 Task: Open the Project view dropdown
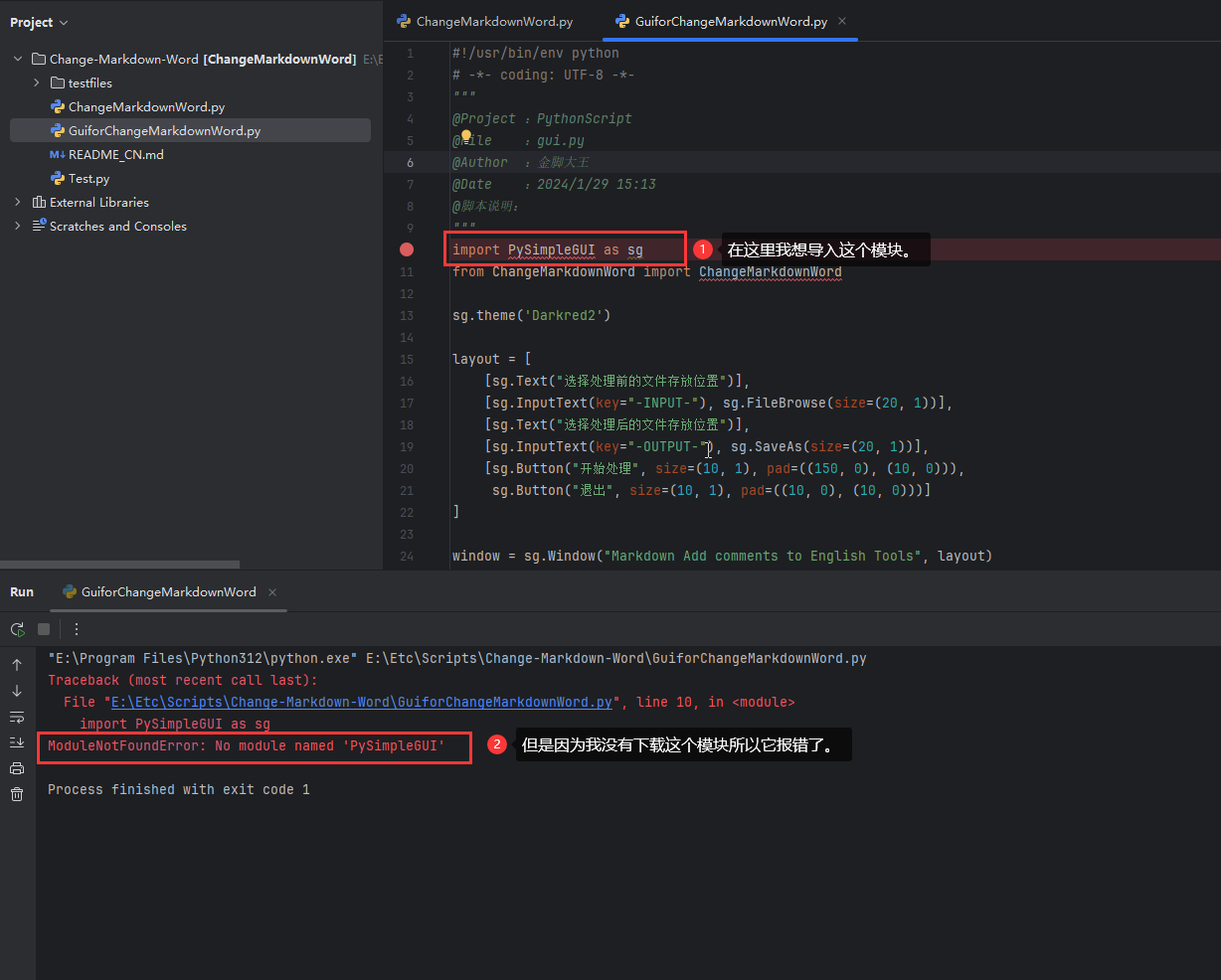click(40, 22)
